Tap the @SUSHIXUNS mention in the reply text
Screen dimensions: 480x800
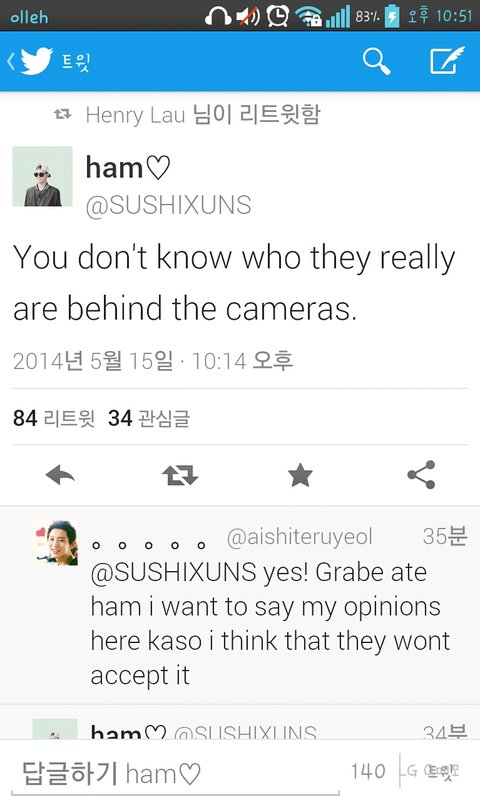tap(173, 572)
